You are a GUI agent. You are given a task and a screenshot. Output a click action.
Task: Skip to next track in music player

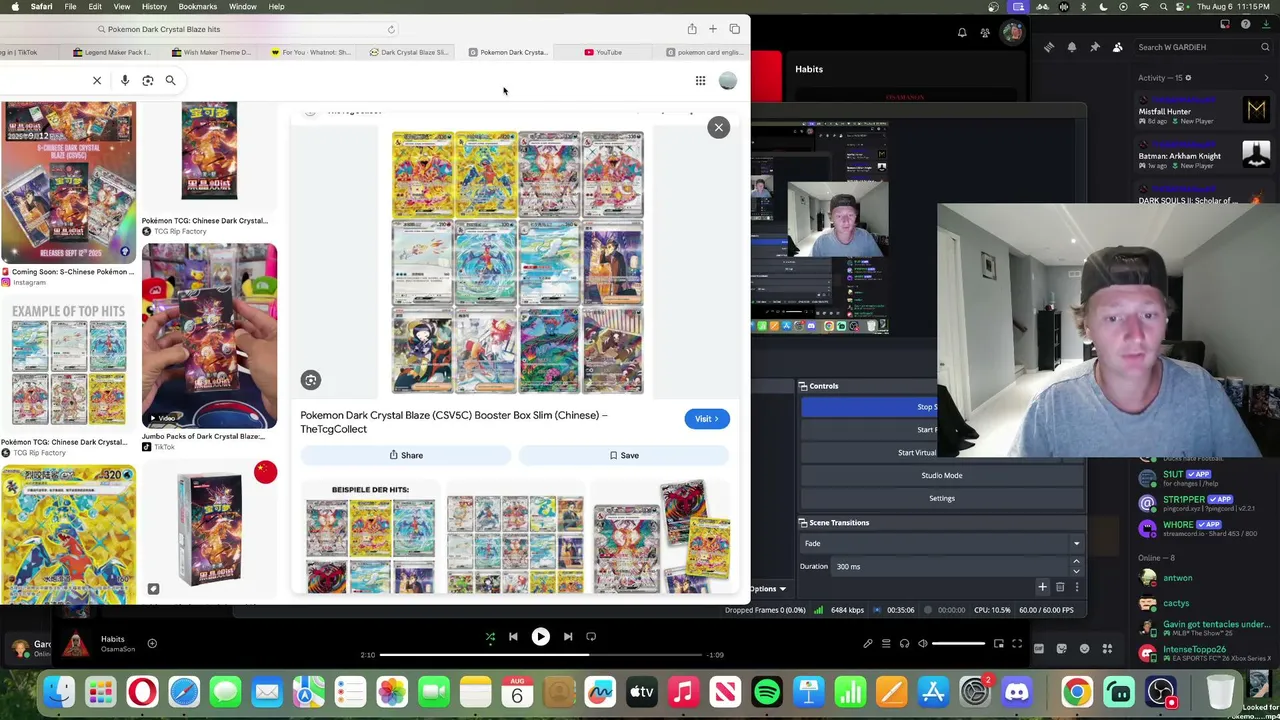click(x=567, y=637)
